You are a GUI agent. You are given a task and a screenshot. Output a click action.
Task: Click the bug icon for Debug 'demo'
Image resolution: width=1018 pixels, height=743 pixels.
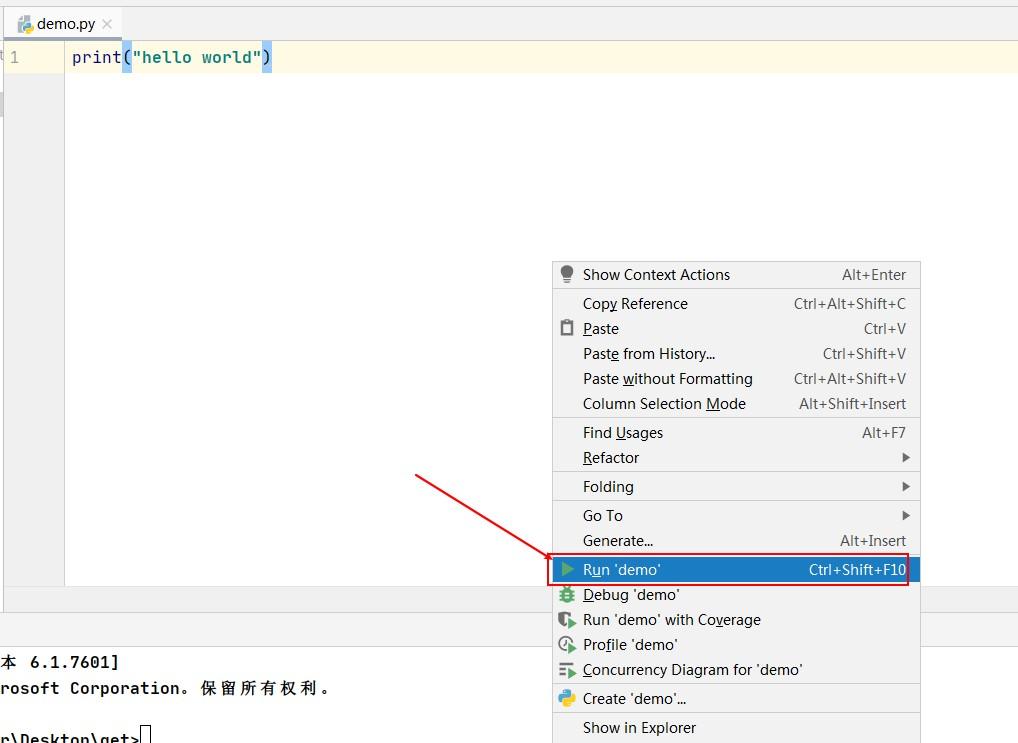click(x=567, y=594)
